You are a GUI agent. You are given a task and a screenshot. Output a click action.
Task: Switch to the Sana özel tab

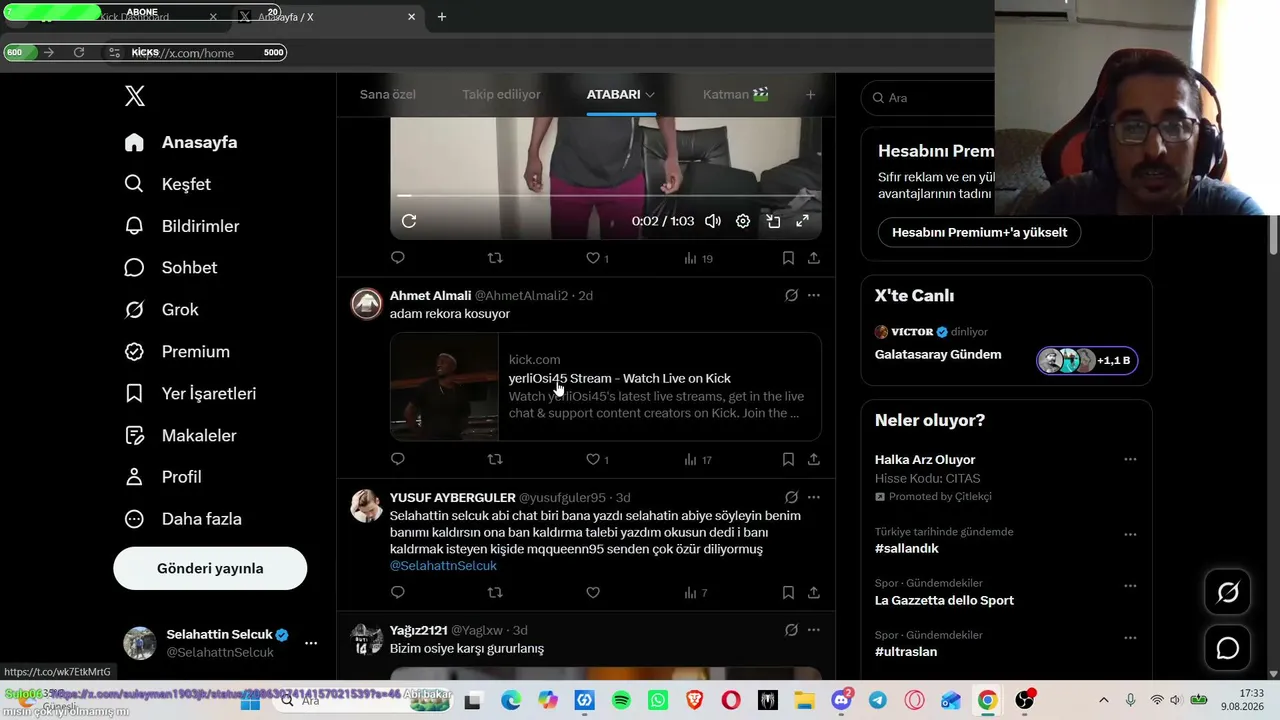point(388,94)
